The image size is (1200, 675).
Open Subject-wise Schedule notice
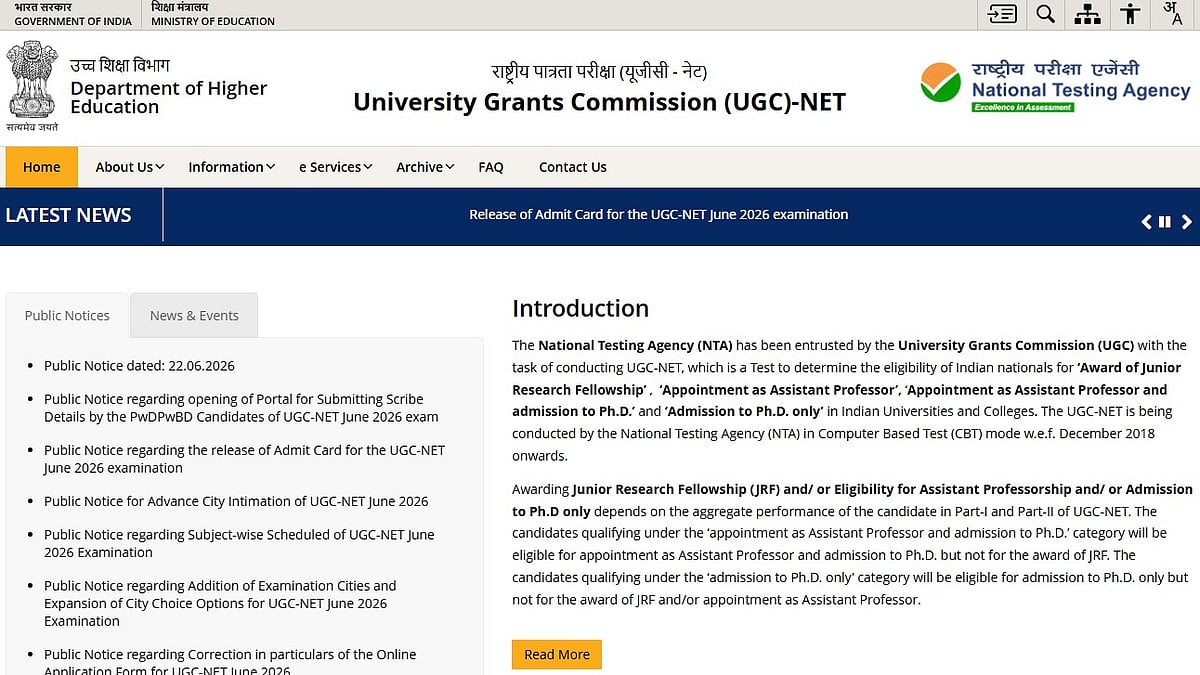pos(239,543)
